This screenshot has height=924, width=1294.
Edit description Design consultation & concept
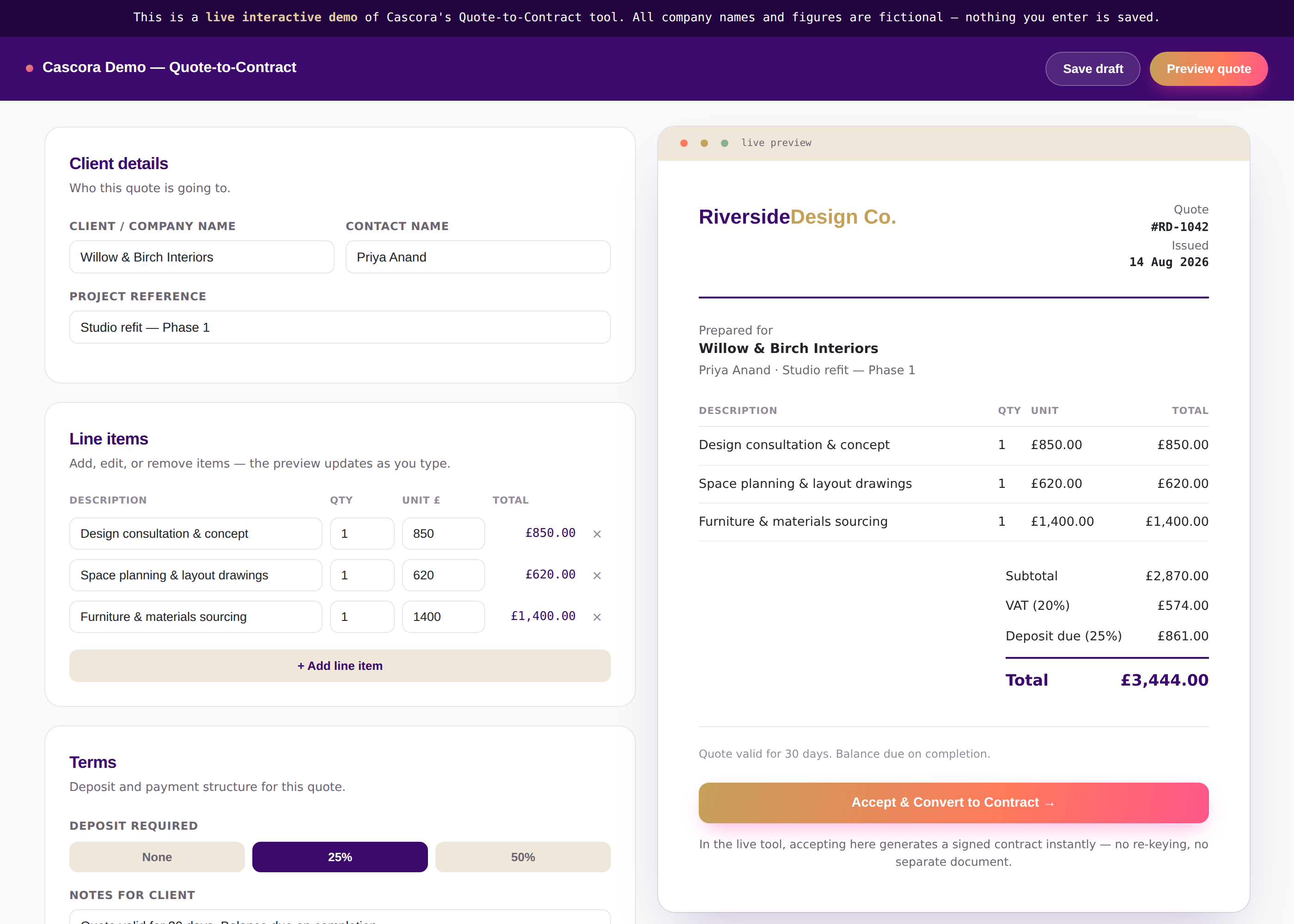196,534
